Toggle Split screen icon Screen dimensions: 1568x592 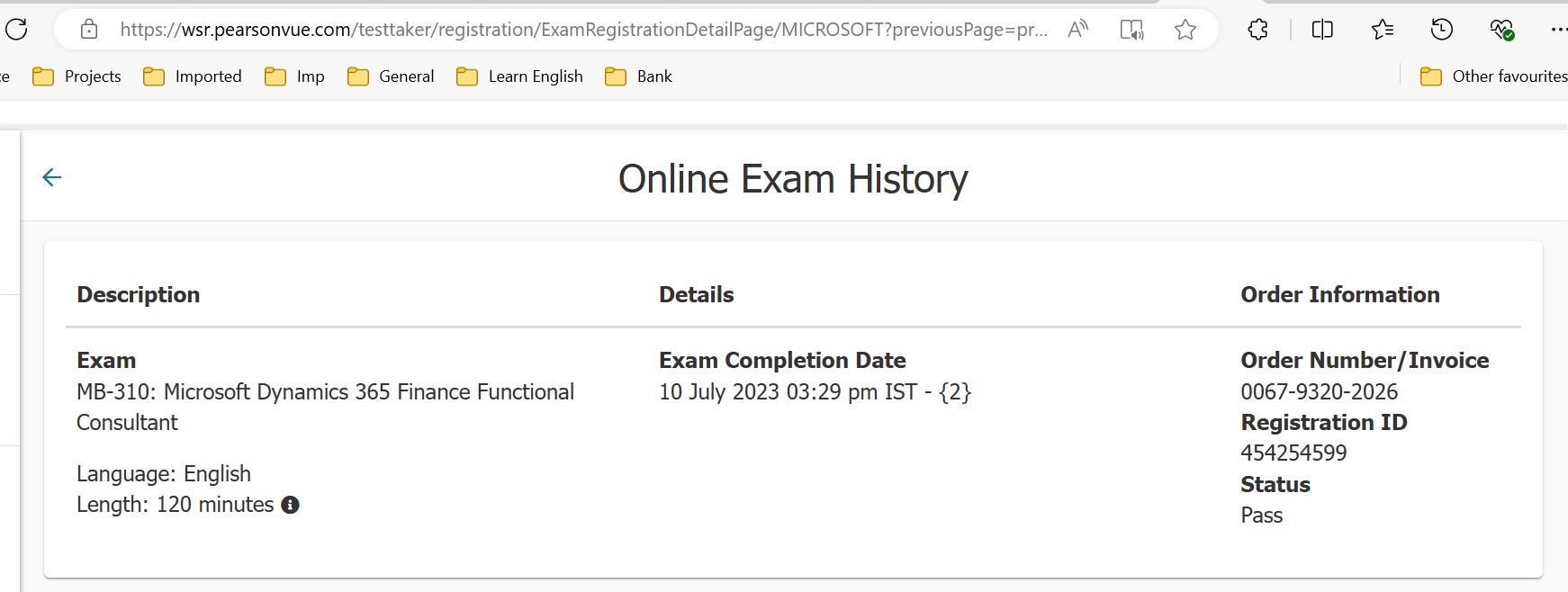1322,30
